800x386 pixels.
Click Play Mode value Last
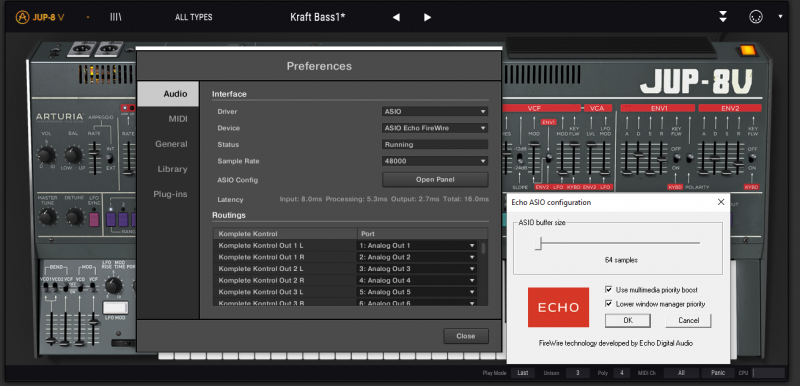click(523, 373)
